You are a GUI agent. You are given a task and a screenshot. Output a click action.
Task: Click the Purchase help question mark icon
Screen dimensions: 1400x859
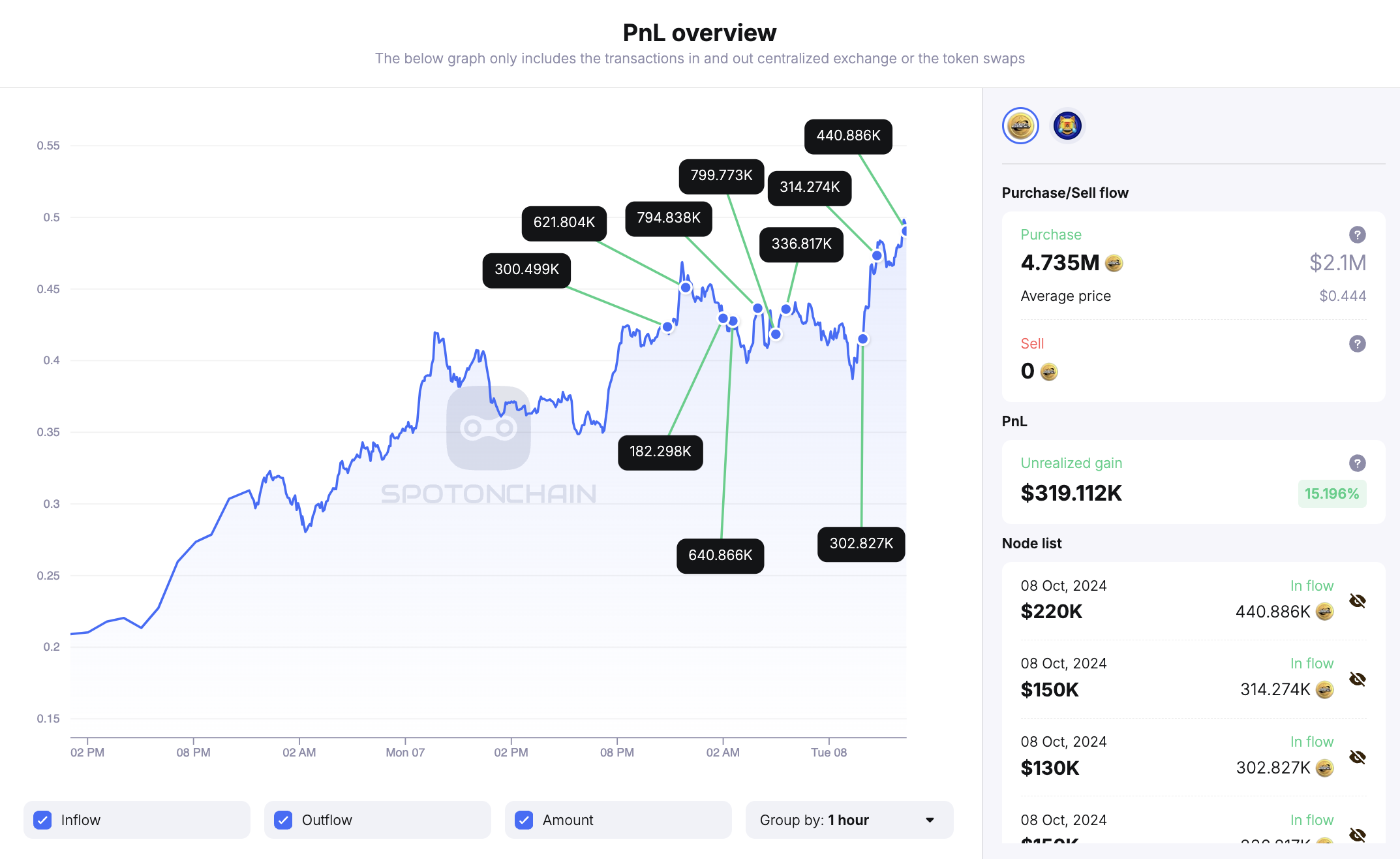1357,234
